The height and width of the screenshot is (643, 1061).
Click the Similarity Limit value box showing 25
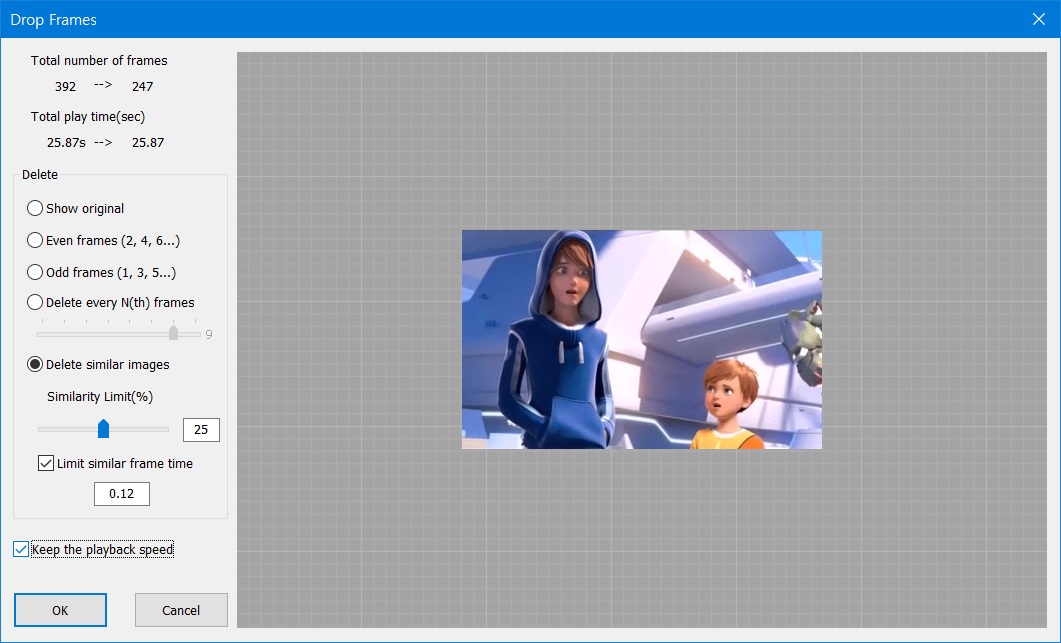click(201, 430)
